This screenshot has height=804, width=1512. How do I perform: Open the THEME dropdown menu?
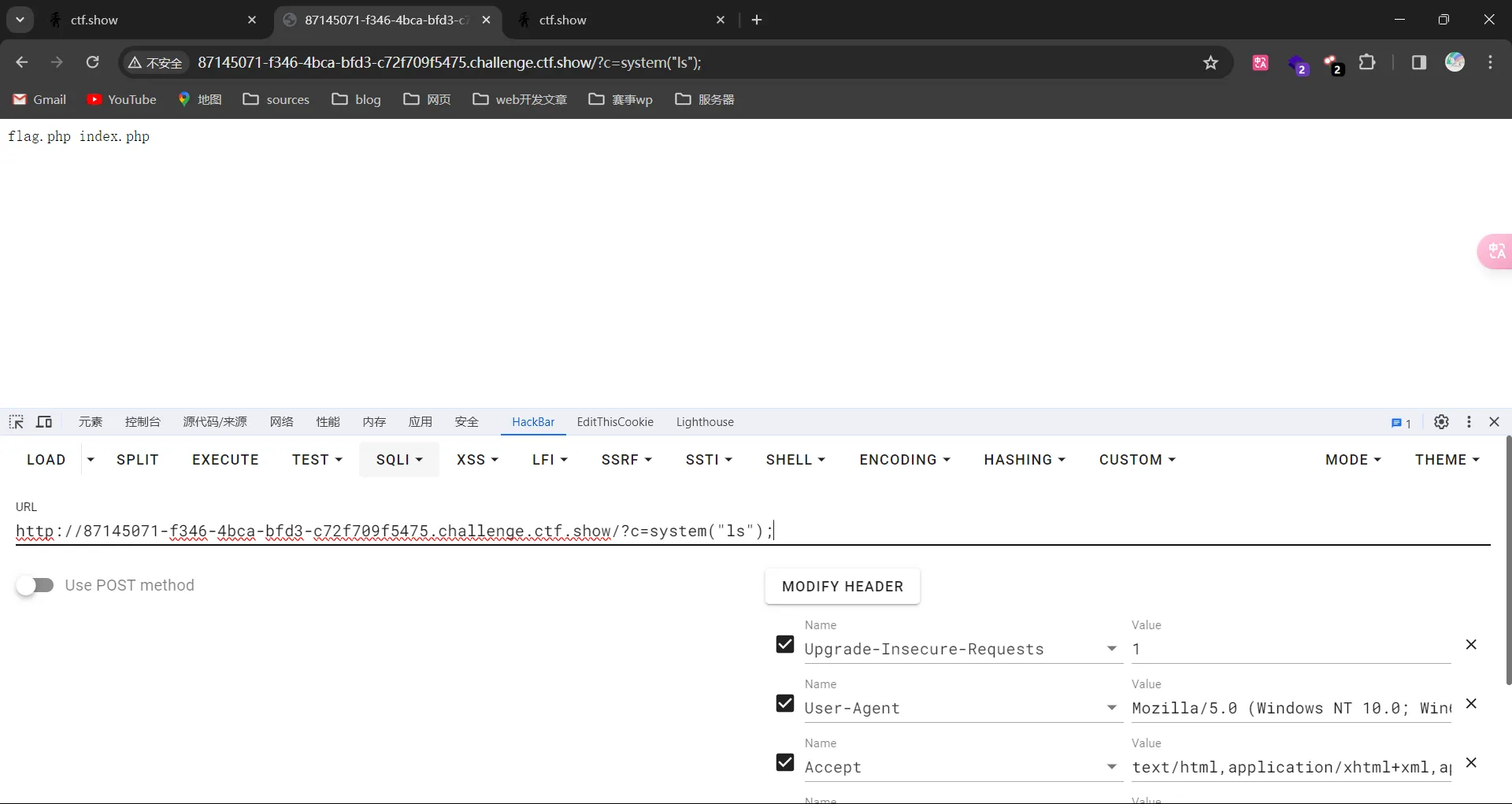[x=1447, y=460]
